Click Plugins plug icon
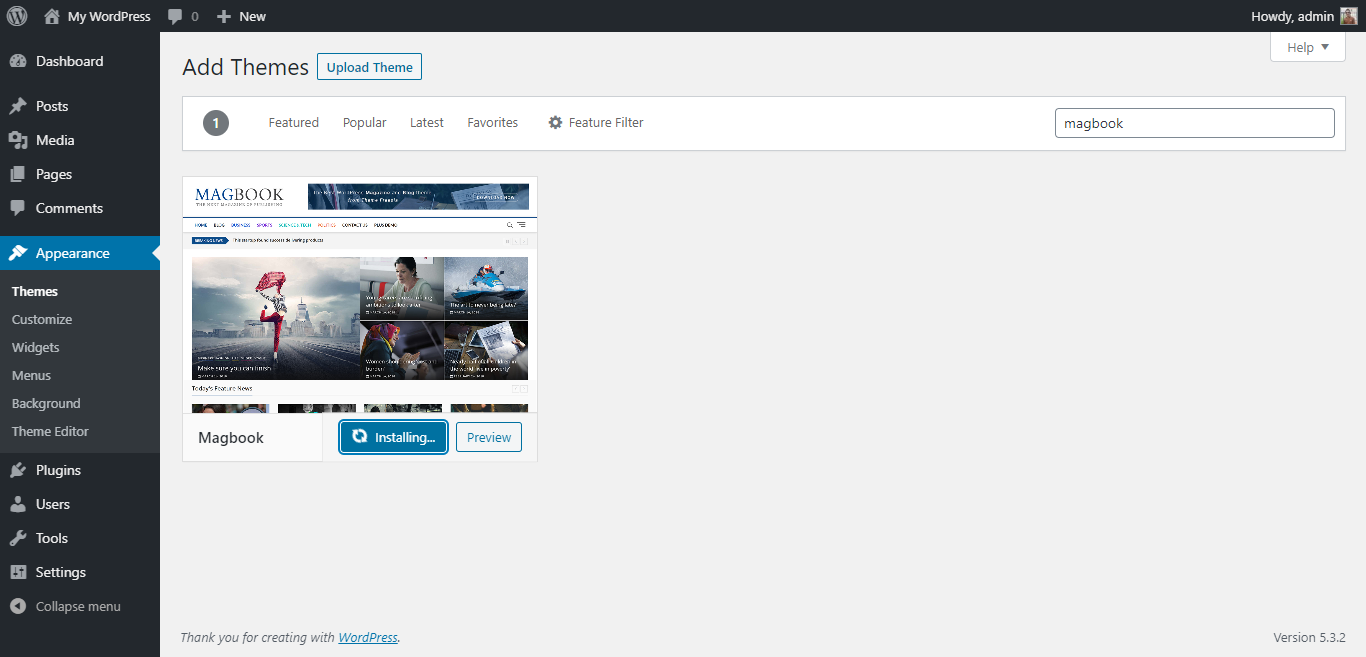1366x657 pixels. click(x=18, y=470)
